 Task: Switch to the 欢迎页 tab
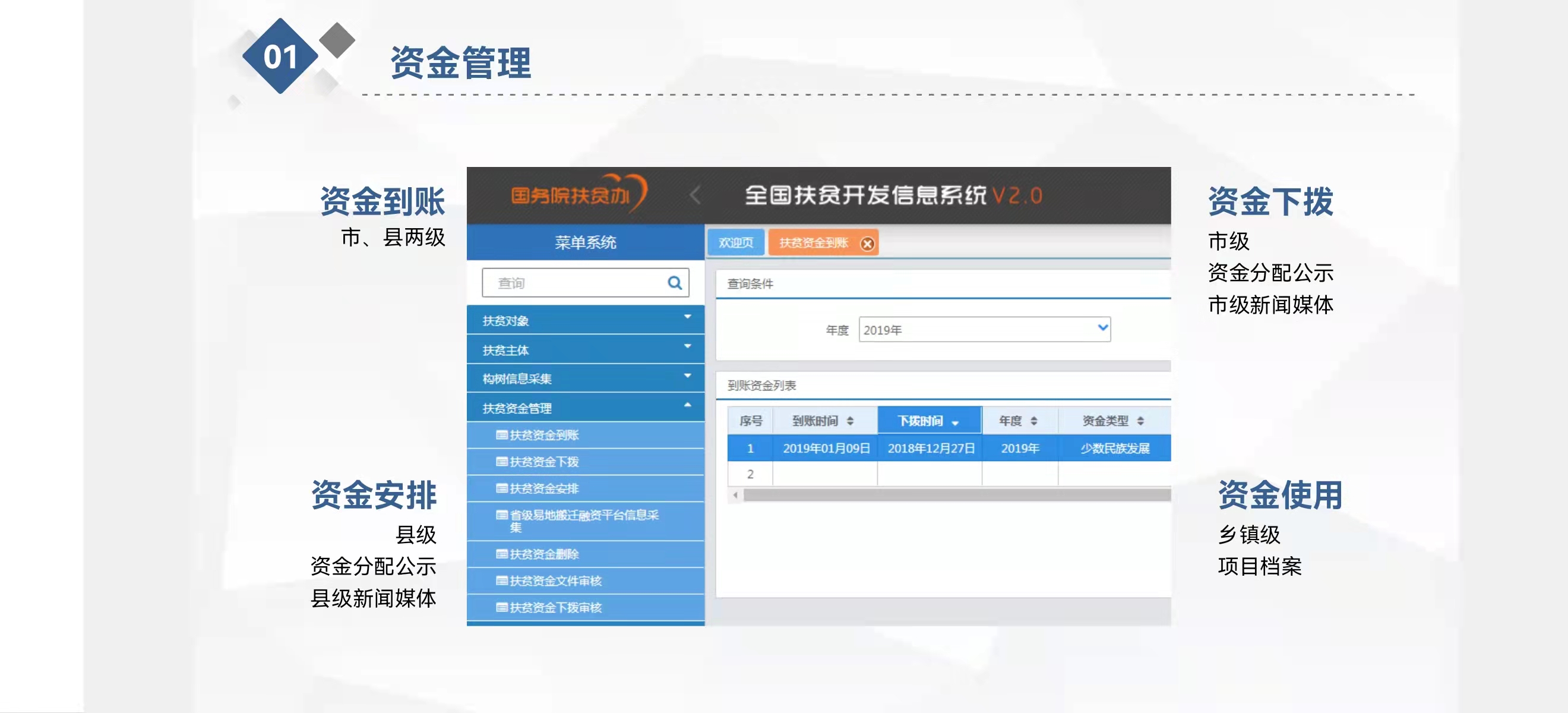735,243
